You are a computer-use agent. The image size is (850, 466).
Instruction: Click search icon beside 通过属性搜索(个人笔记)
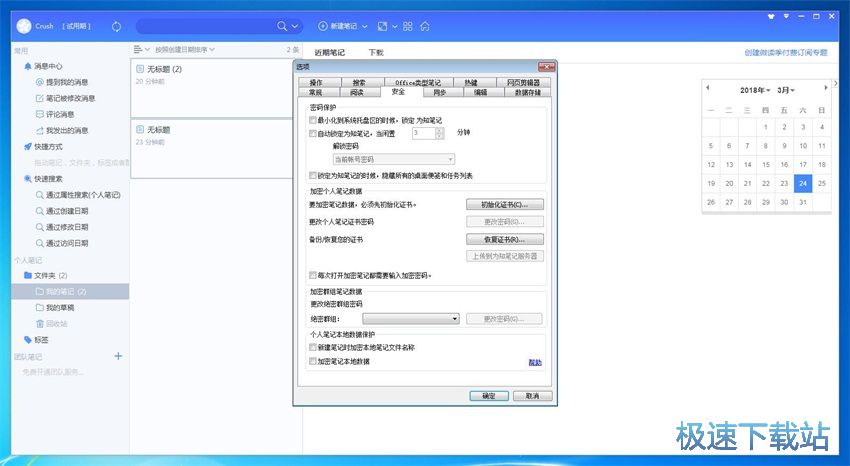pyautogui.click(x=39, y=195)
